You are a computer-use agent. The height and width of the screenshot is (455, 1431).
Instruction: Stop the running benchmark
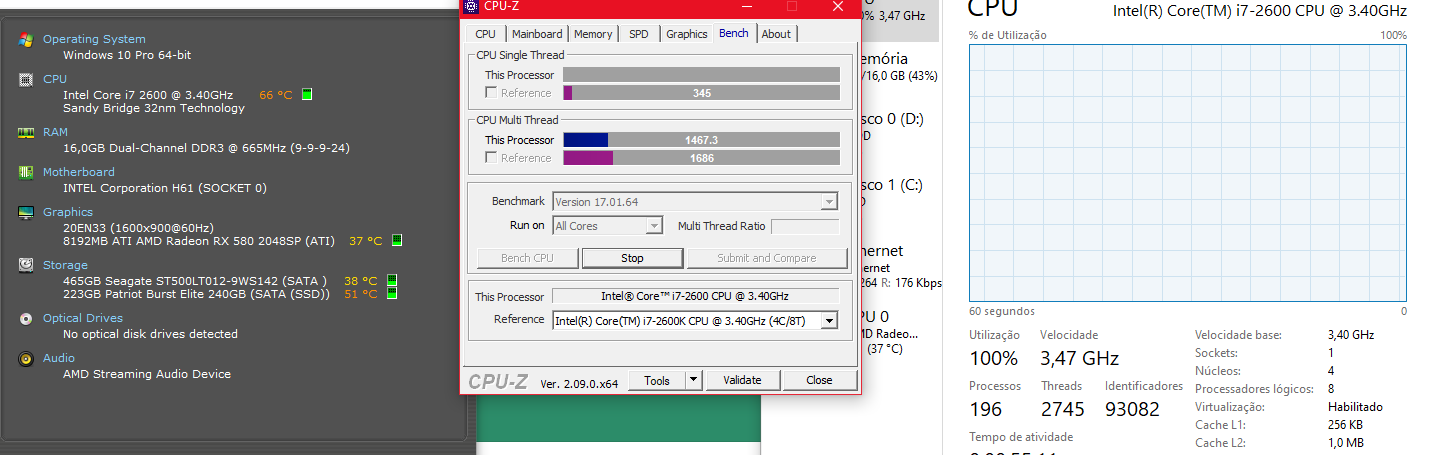(x=633, y=258)
